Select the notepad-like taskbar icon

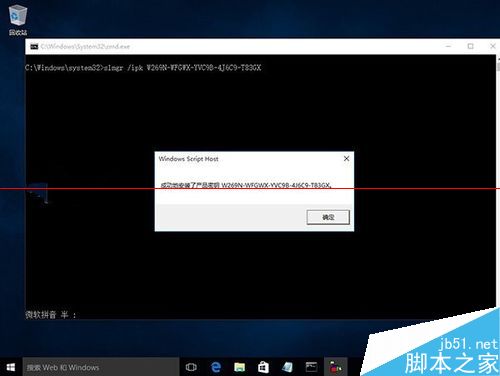[x=287, y=367]
